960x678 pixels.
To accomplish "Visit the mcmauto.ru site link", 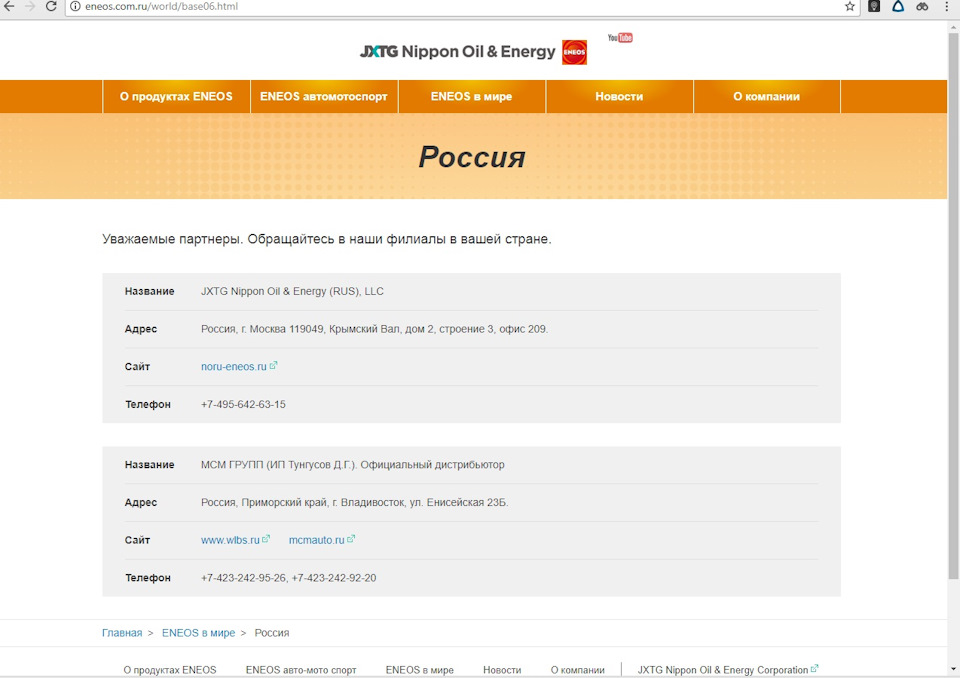I will click(316, 540).
